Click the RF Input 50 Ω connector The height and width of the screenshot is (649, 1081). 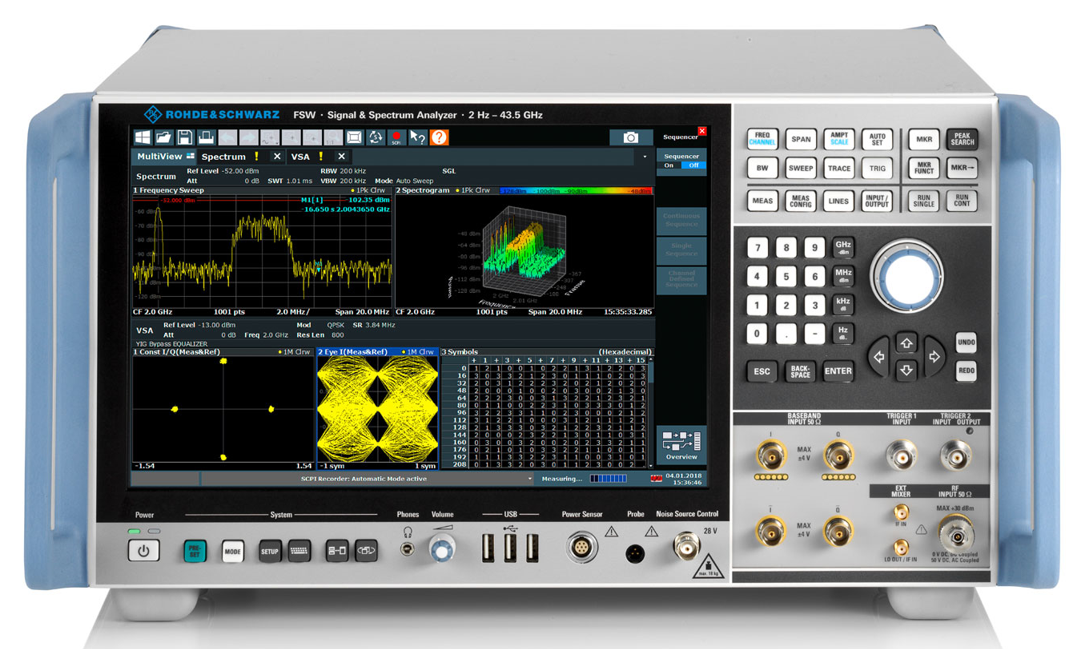coord(956,535)
